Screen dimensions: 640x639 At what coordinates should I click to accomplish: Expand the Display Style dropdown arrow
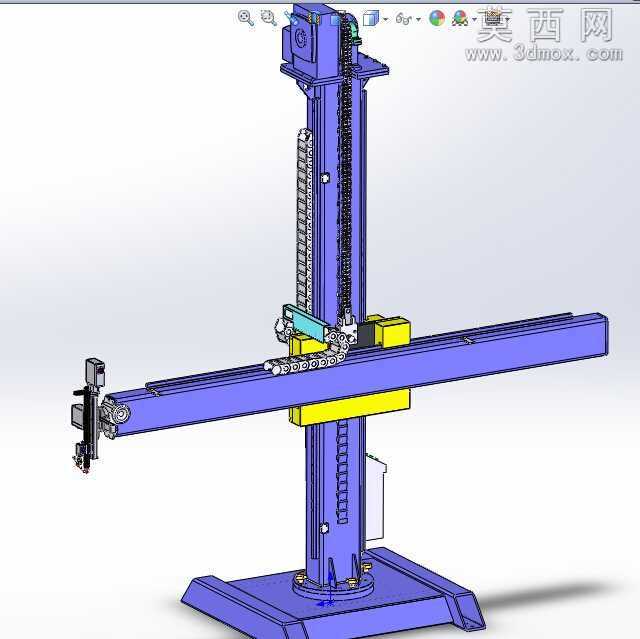pyautogui.click(x=385, y=19)
